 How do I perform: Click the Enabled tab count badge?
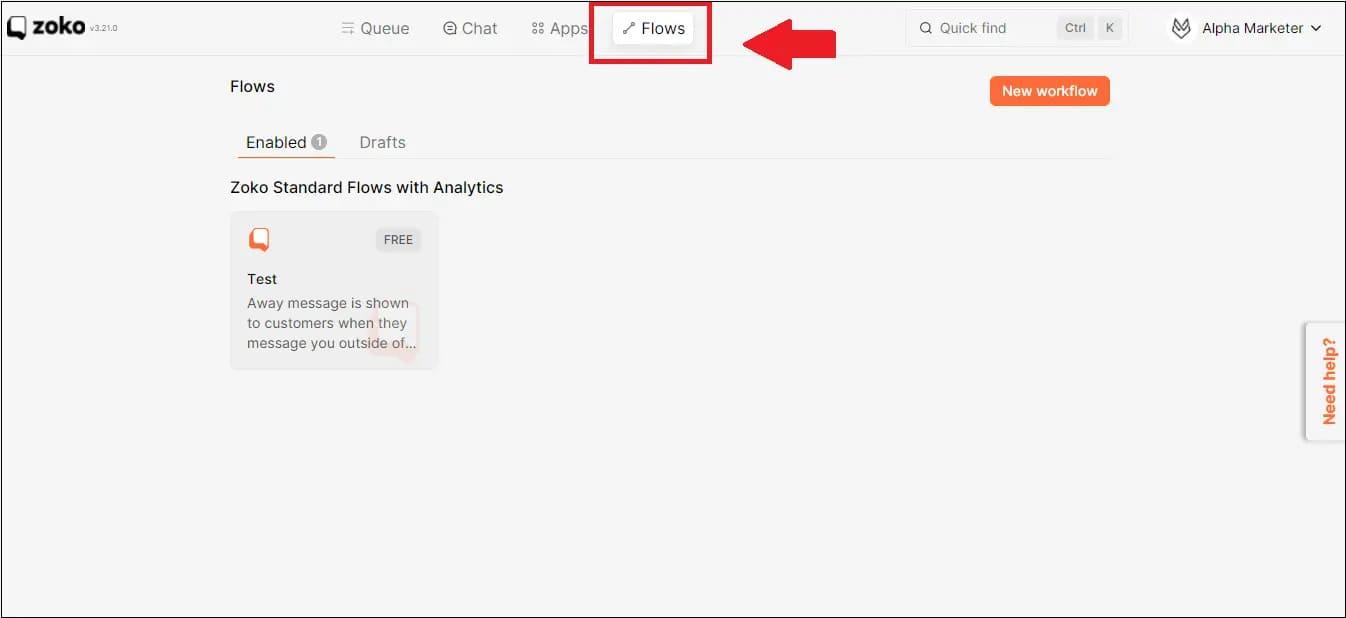click(319, 142)
